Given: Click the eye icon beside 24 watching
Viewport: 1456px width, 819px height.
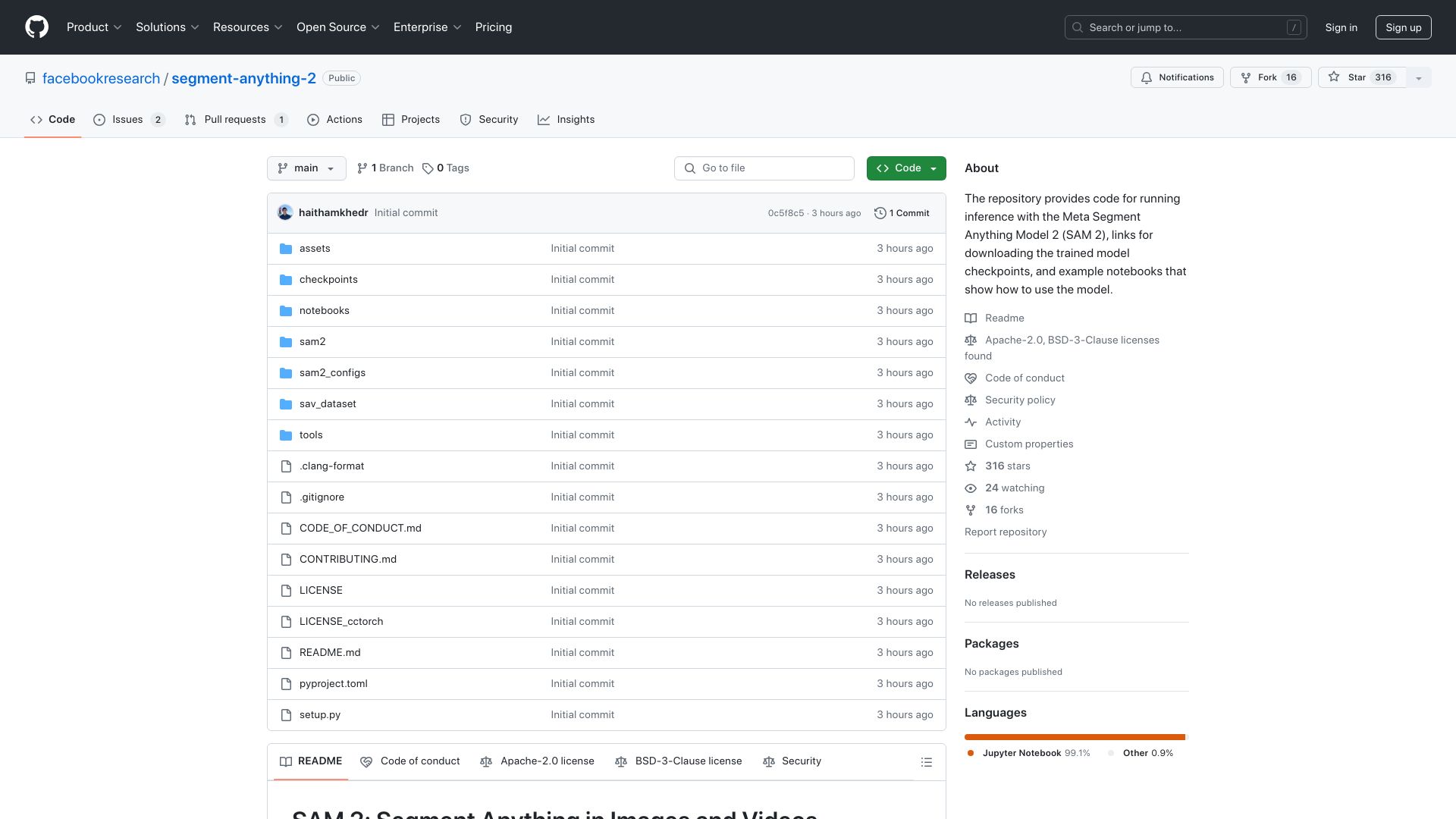Looking at the screenshot, I should point(971,488).
